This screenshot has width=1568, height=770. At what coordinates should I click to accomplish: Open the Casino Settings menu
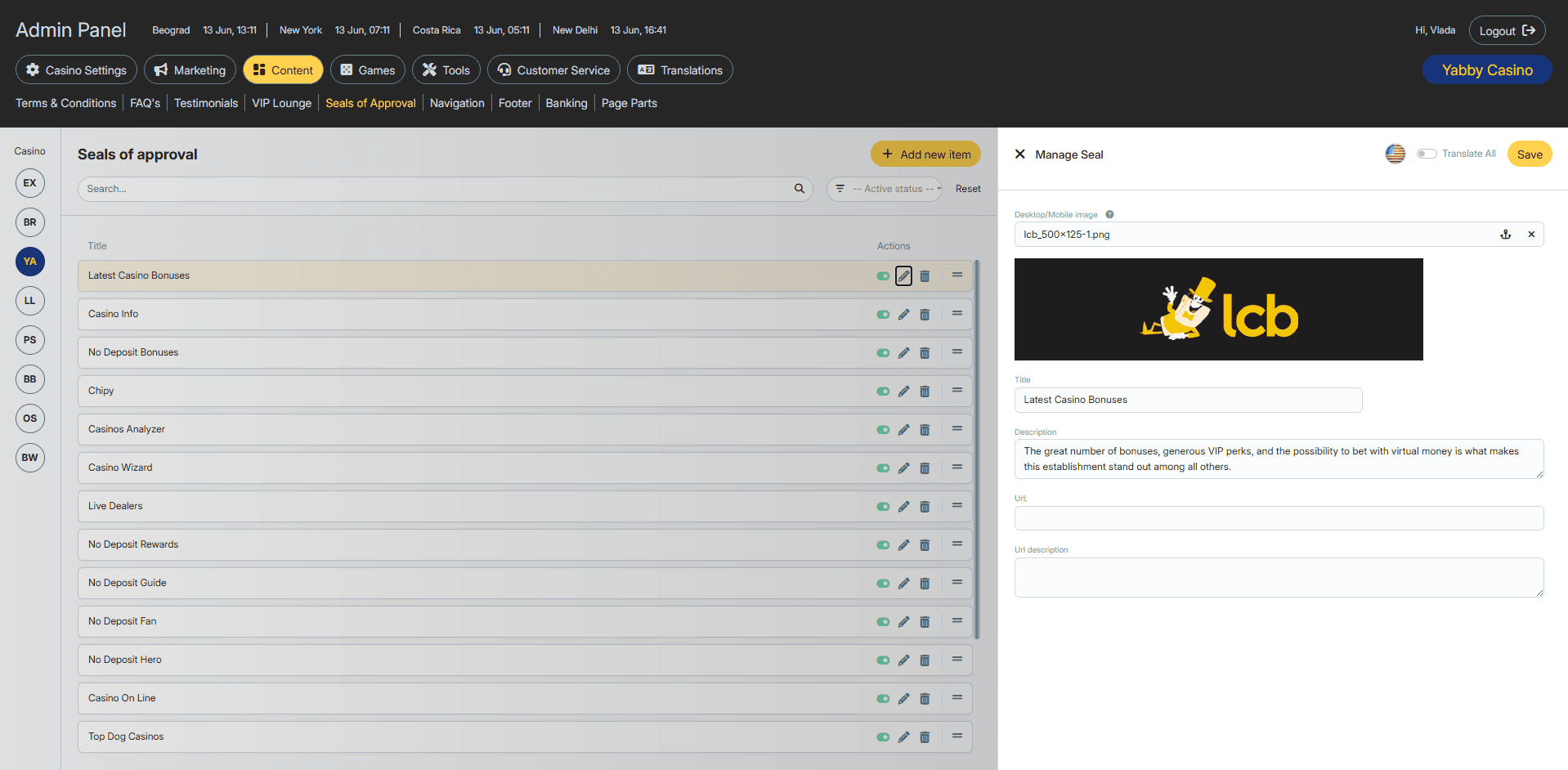(76, 70)
